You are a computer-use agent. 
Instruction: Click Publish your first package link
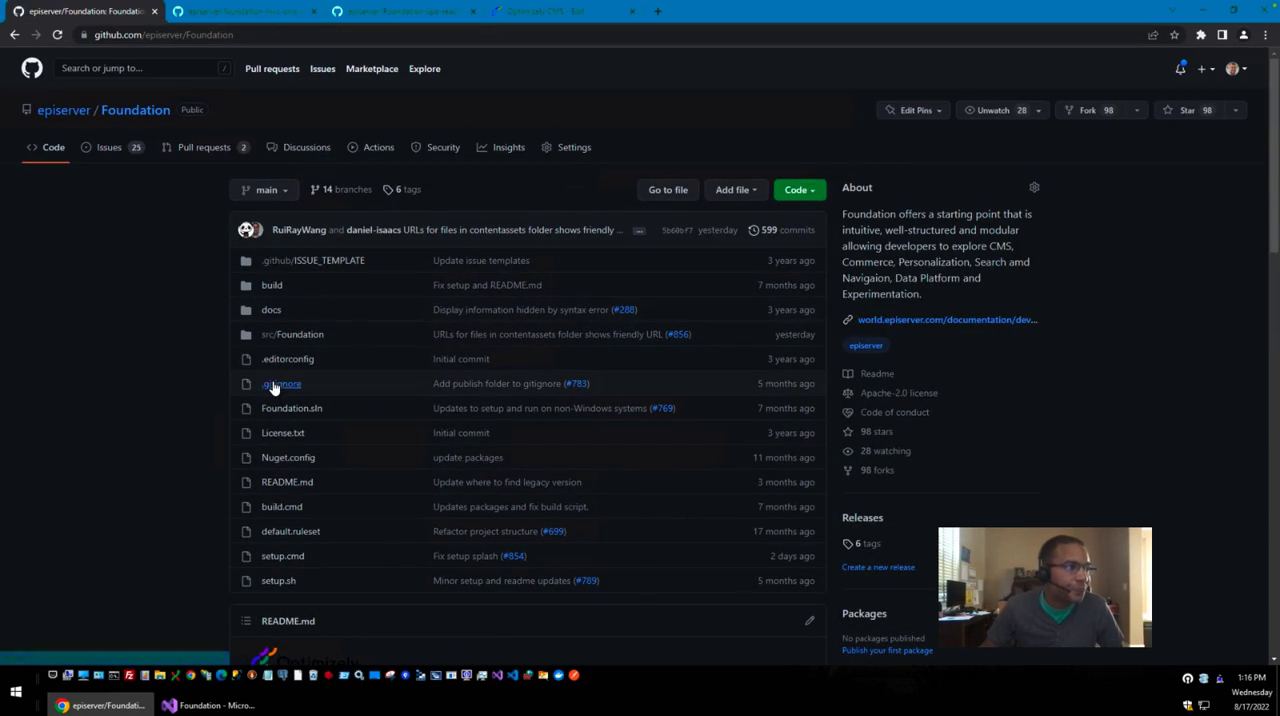tap(887, 650)
